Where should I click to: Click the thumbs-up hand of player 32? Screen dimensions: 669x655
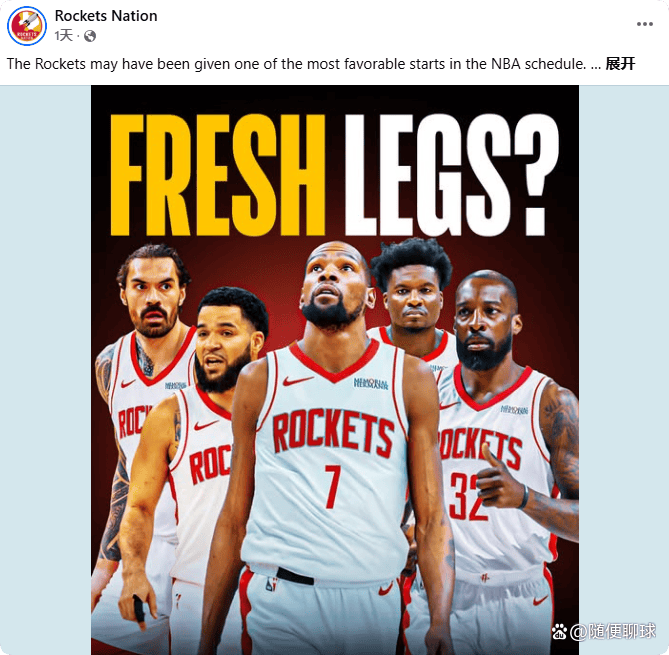point(499,482)
